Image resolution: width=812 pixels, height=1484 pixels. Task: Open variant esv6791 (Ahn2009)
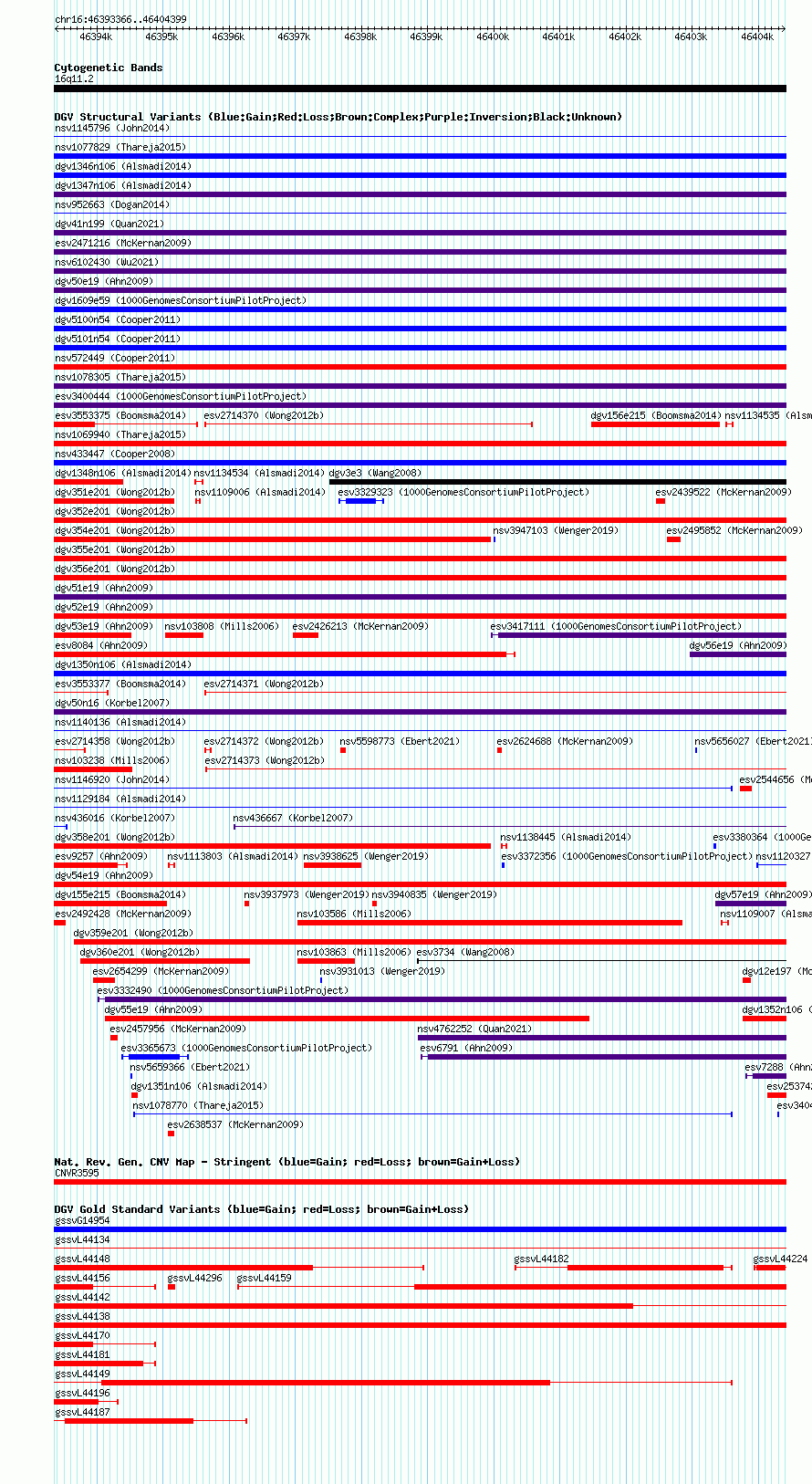click(467, 1048)
